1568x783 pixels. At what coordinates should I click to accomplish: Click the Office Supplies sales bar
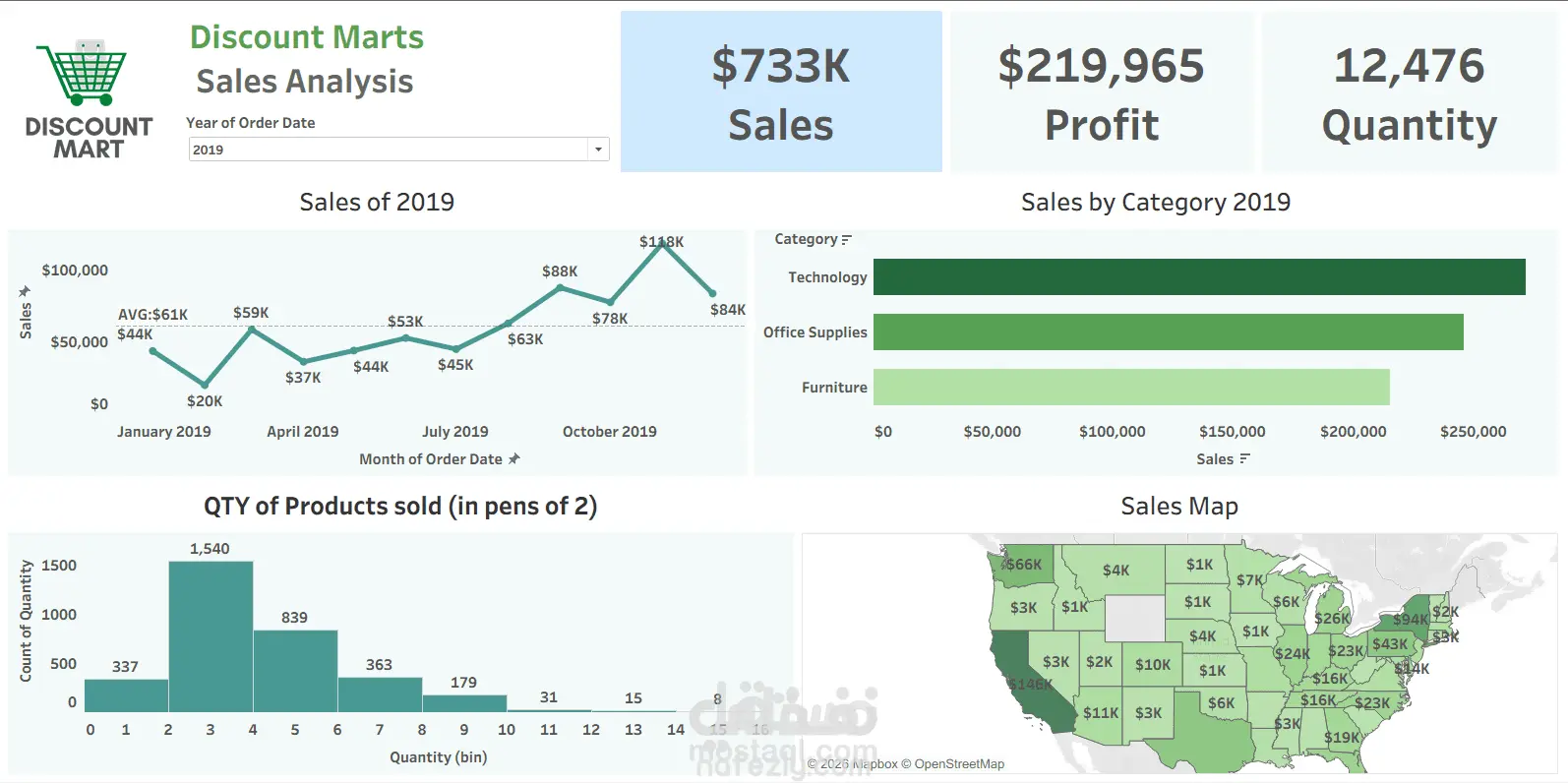pos(1169,332)
